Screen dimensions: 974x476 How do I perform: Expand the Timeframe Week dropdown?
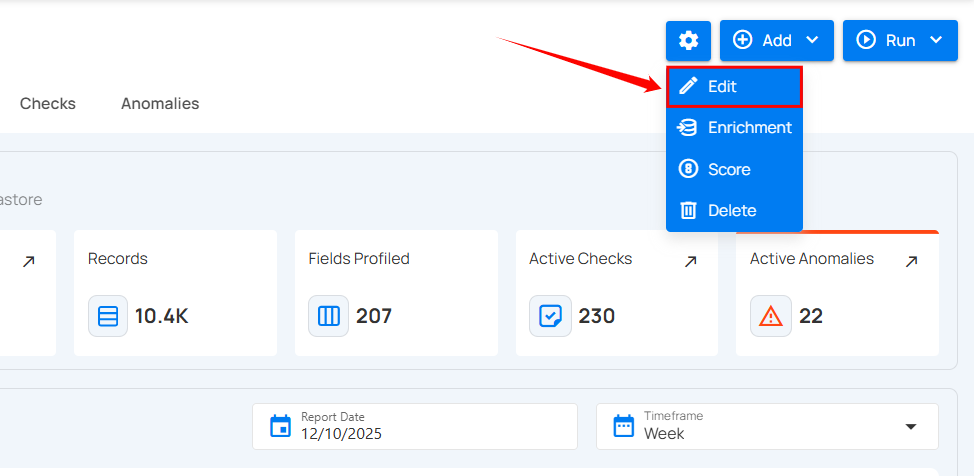(x=910, y=427)
